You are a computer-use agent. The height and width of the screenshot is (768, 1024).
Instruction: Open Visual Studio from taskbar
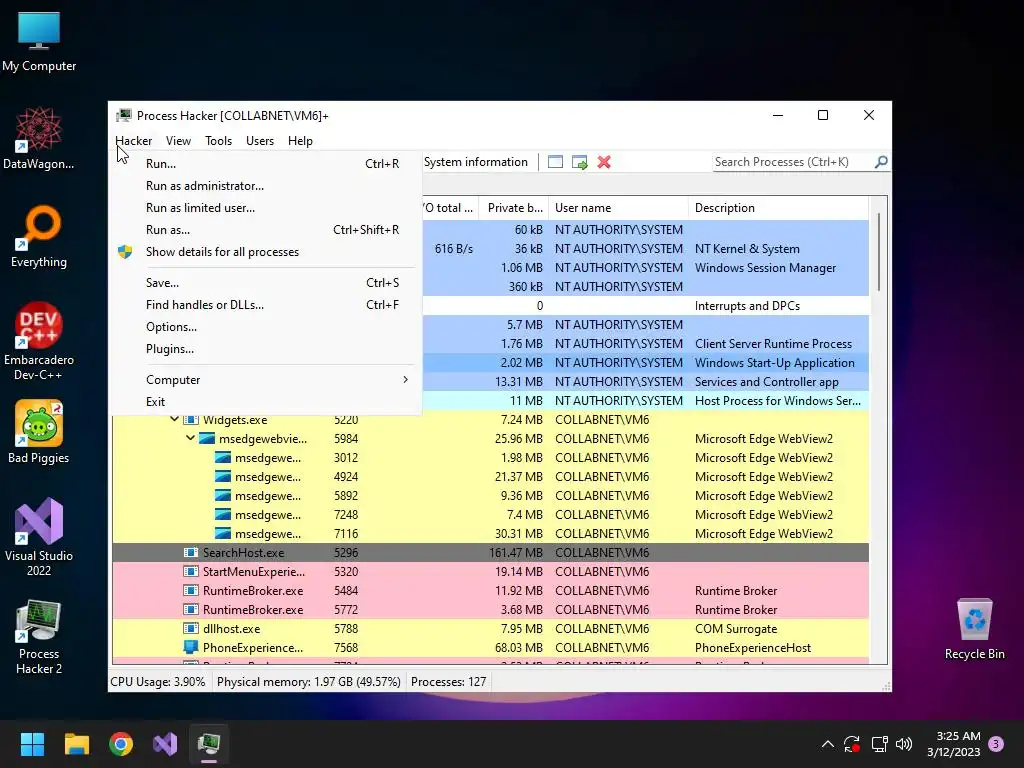(x=165, y=744)
